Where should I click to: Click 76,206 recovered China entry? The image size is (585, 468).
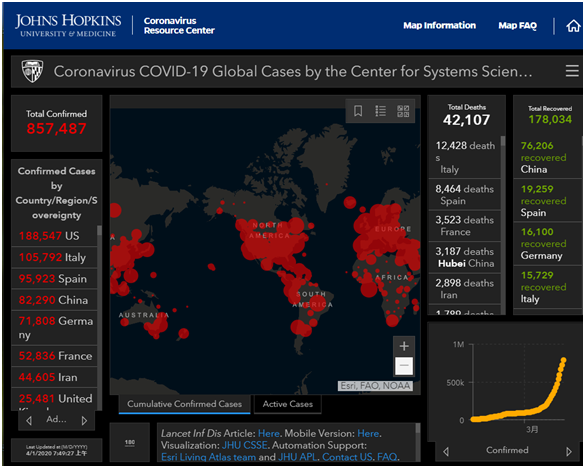547,157
